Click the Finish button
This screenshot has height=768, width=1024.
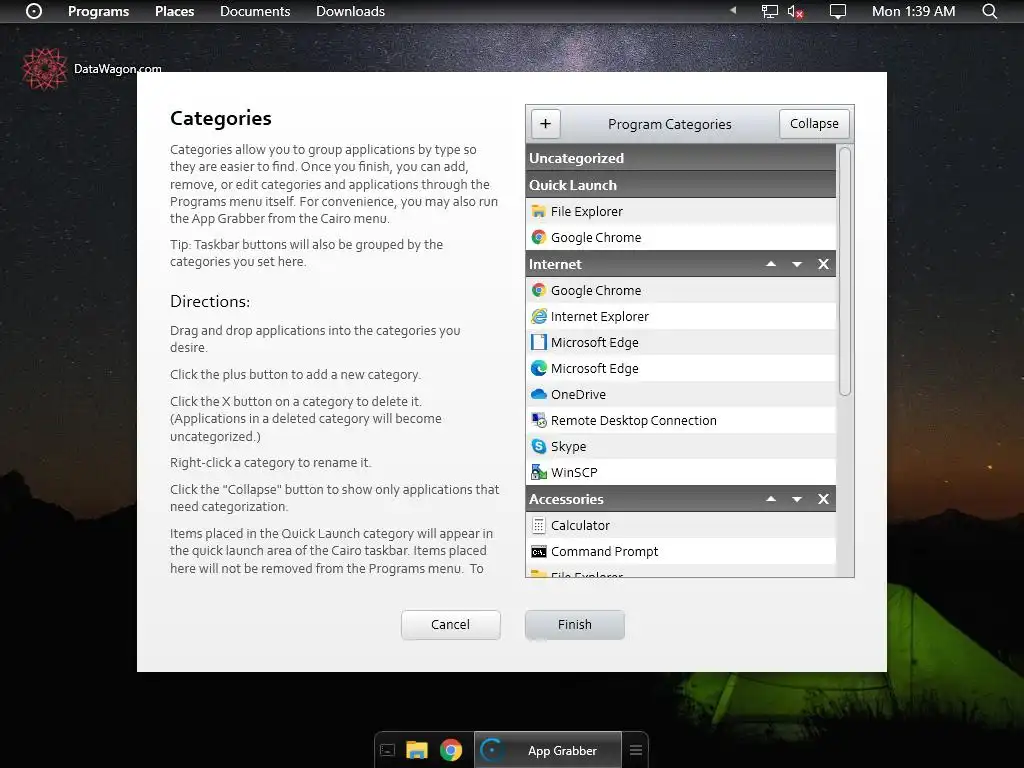(575, 625)
